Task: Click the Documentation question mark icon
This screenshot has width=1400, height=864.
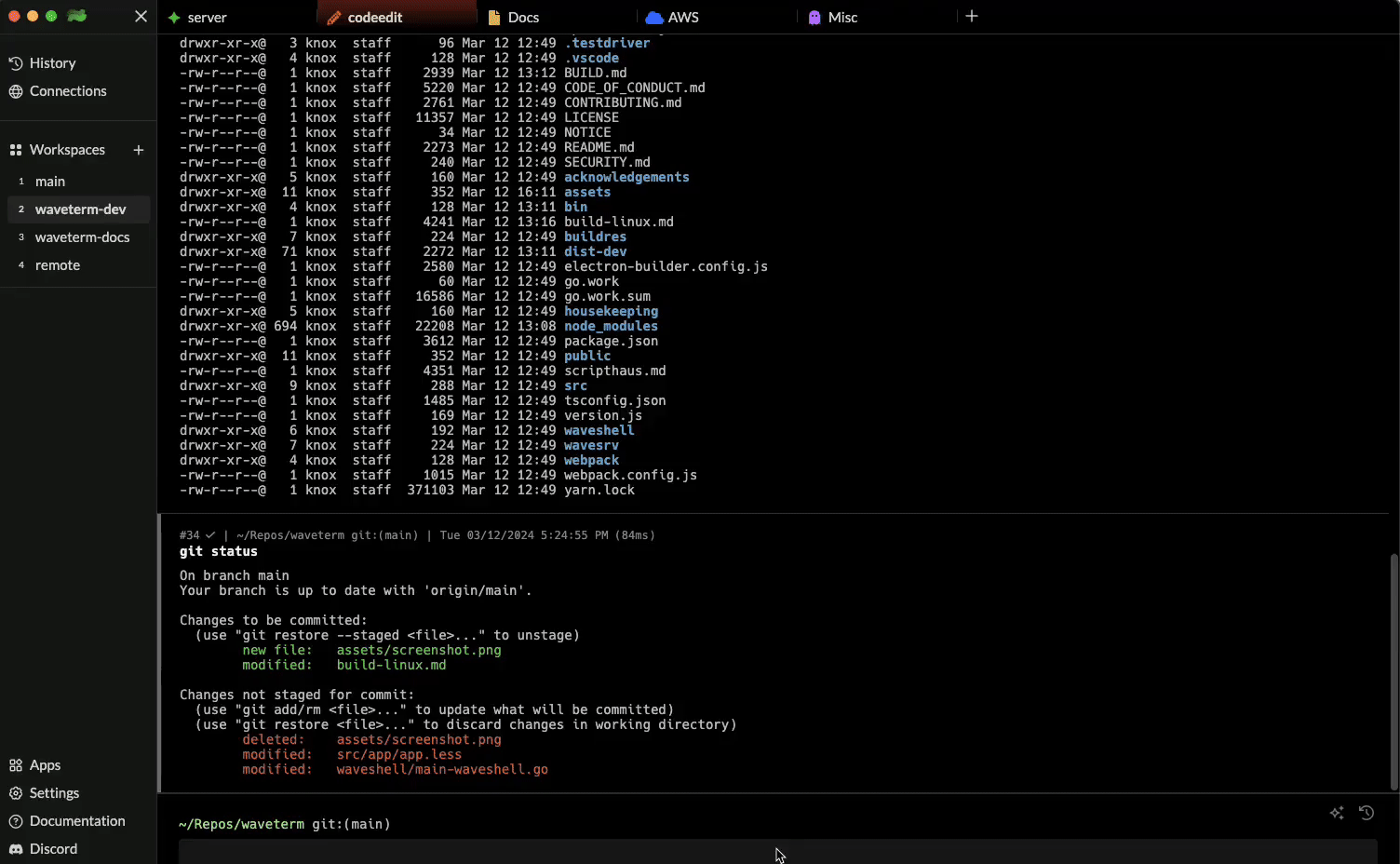Action: point(16,821)
